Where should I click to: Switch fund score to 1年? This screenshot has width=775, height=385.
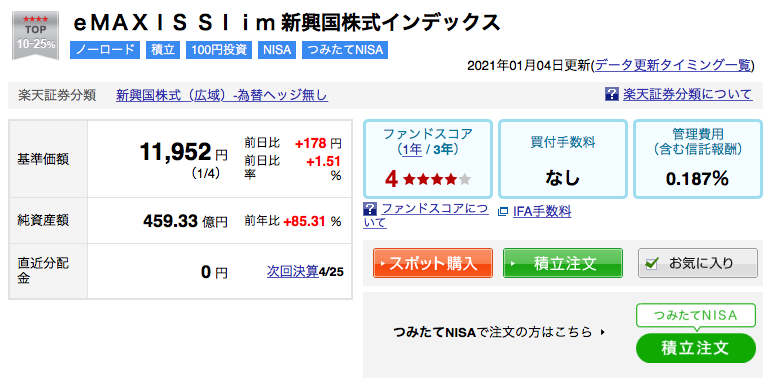point(412,149)
